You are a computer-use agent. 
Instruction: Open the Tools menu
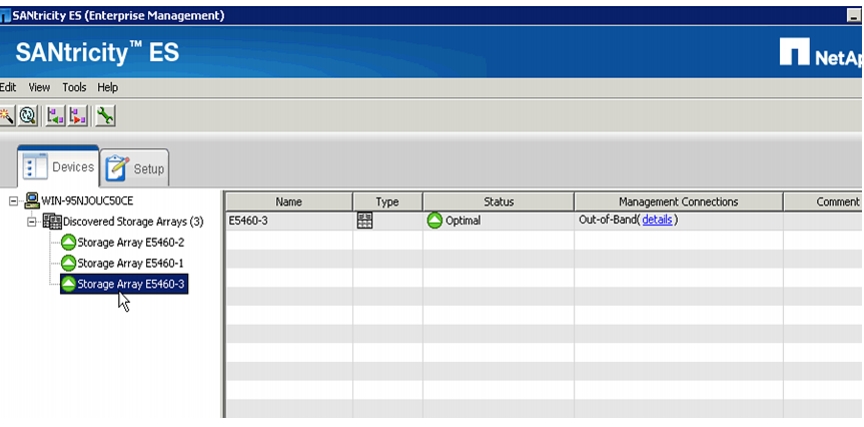[74, 87]
